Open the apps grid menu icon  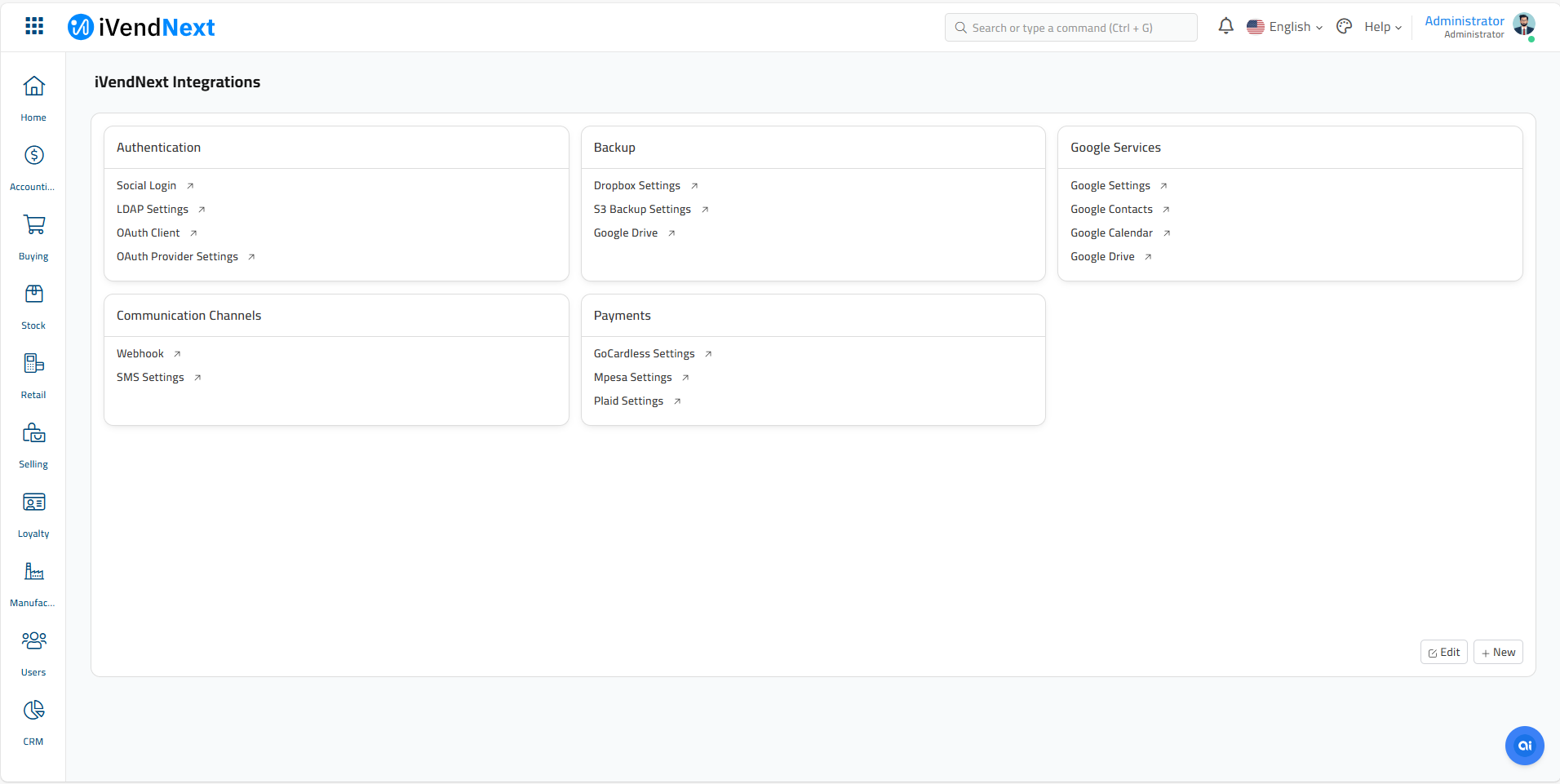click(x=34, y=26)
